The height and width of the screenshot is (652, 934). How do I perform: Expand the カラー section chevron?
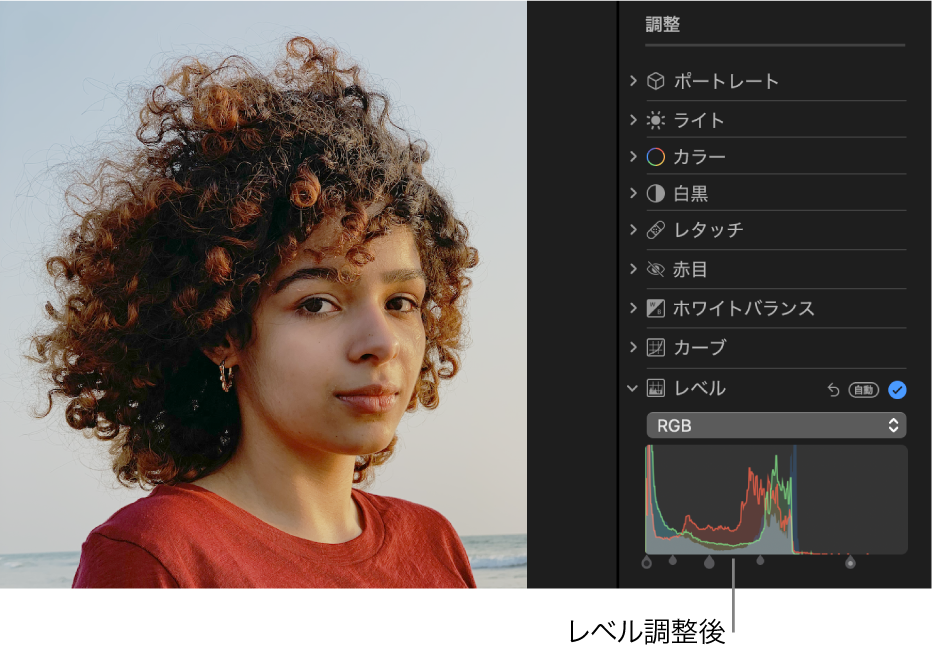[633, 156]
